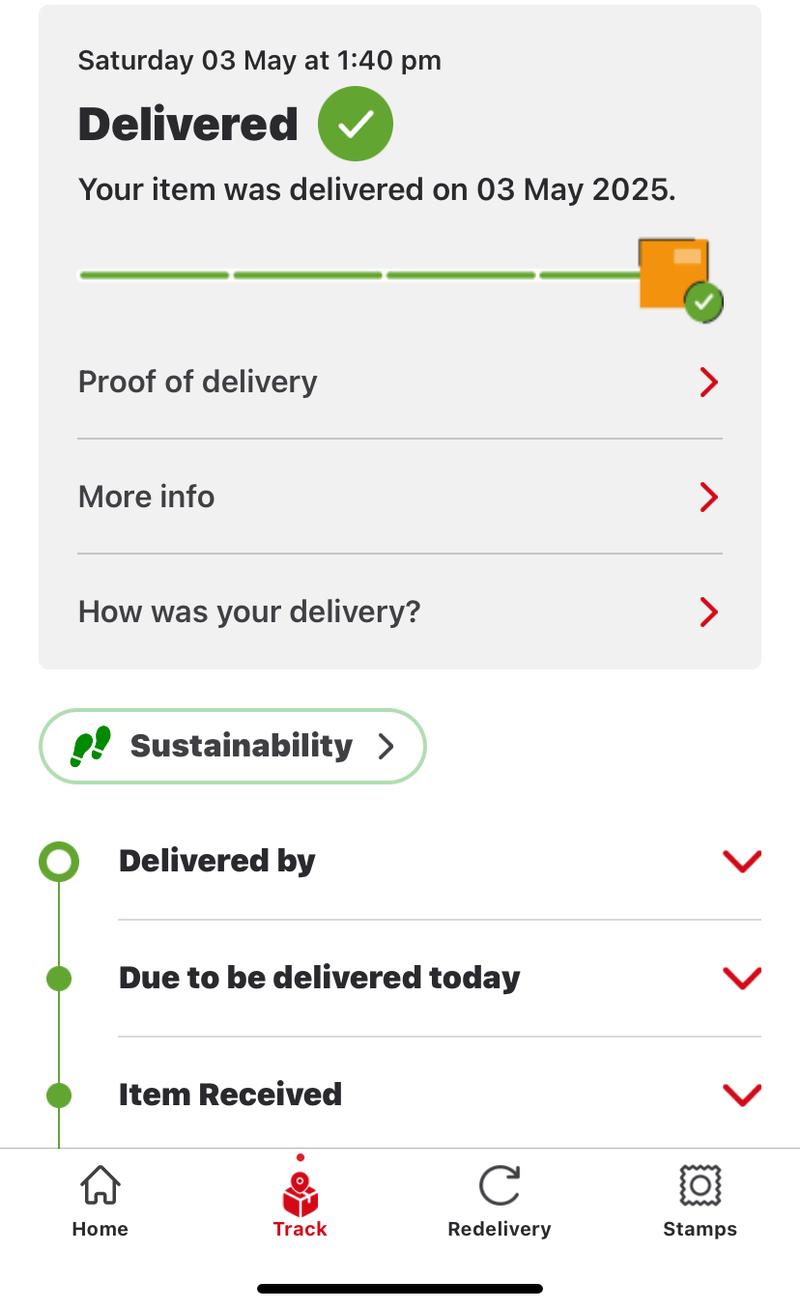The height and width of the screenshot is (1309, 800).
Task: Tap the Due to be delivered timeline dot
Action: tap(59, 978)
